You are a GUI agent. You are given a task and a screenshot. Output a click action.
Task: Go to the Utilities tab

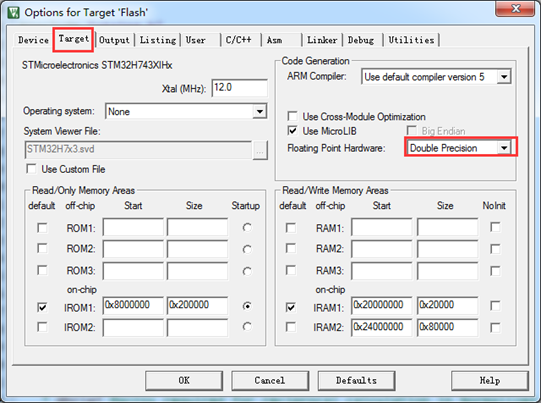tap(411, 40)
